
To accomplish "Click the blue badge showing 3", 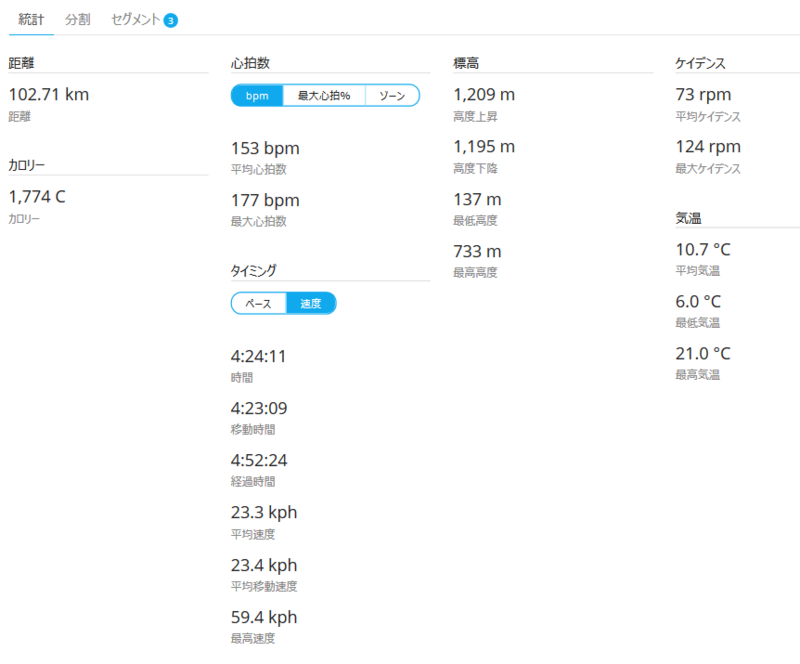I will click(x=170, y=20).
